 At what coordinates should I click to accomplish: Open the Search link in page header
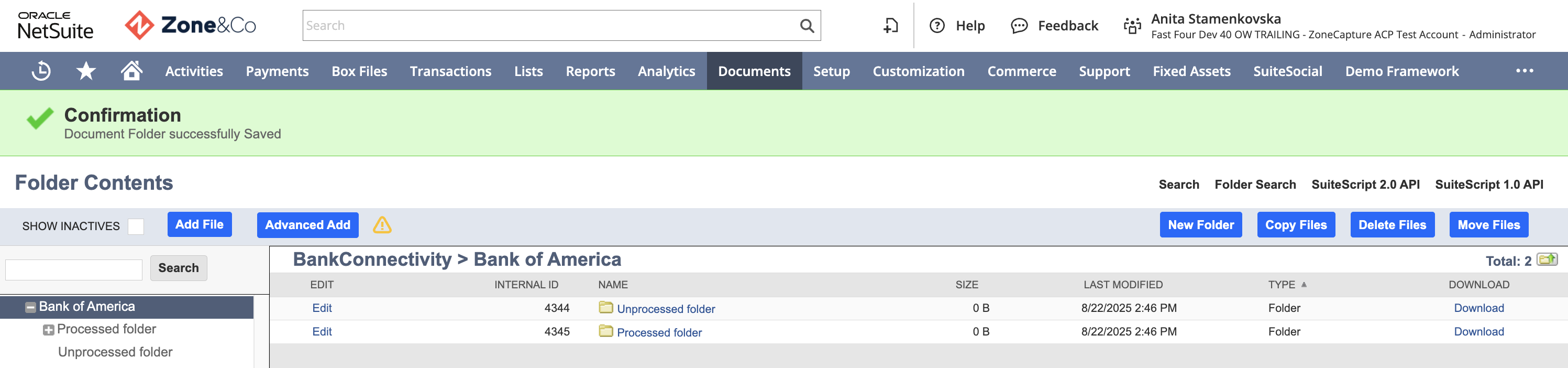tap(1178, 185)
